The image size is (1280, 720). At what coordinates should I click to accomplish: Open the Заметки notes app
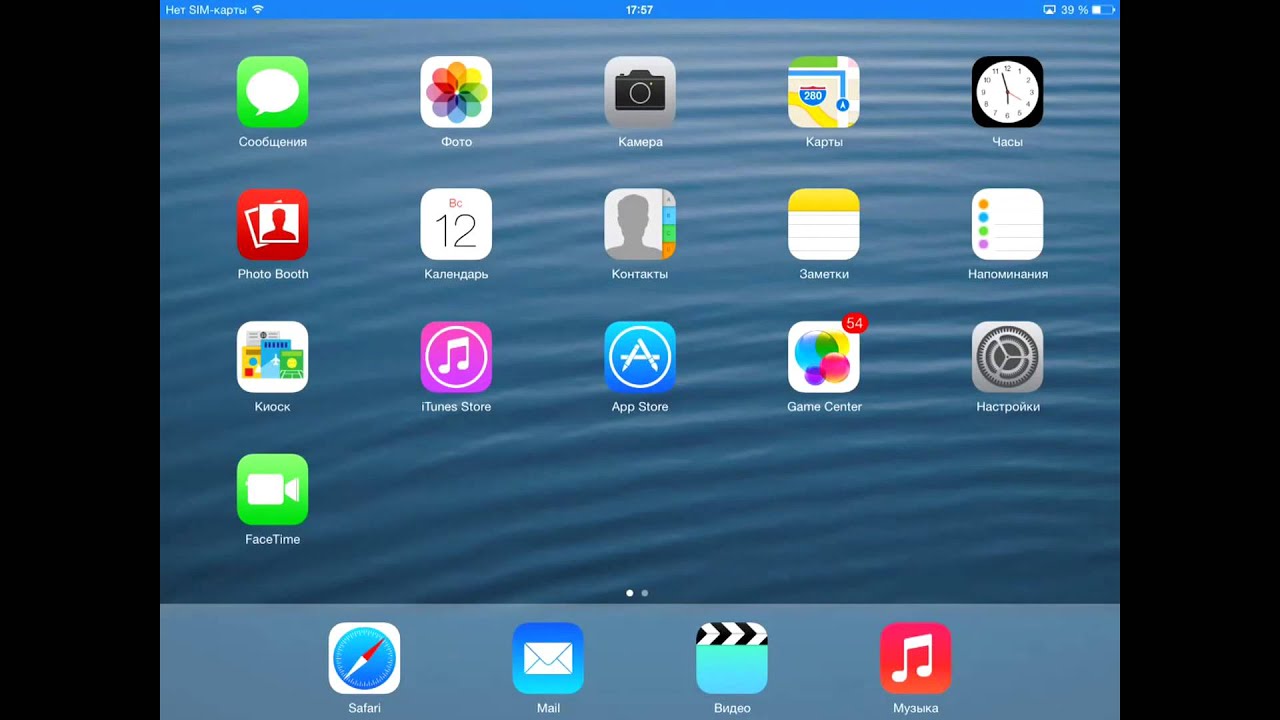[824, 224]
